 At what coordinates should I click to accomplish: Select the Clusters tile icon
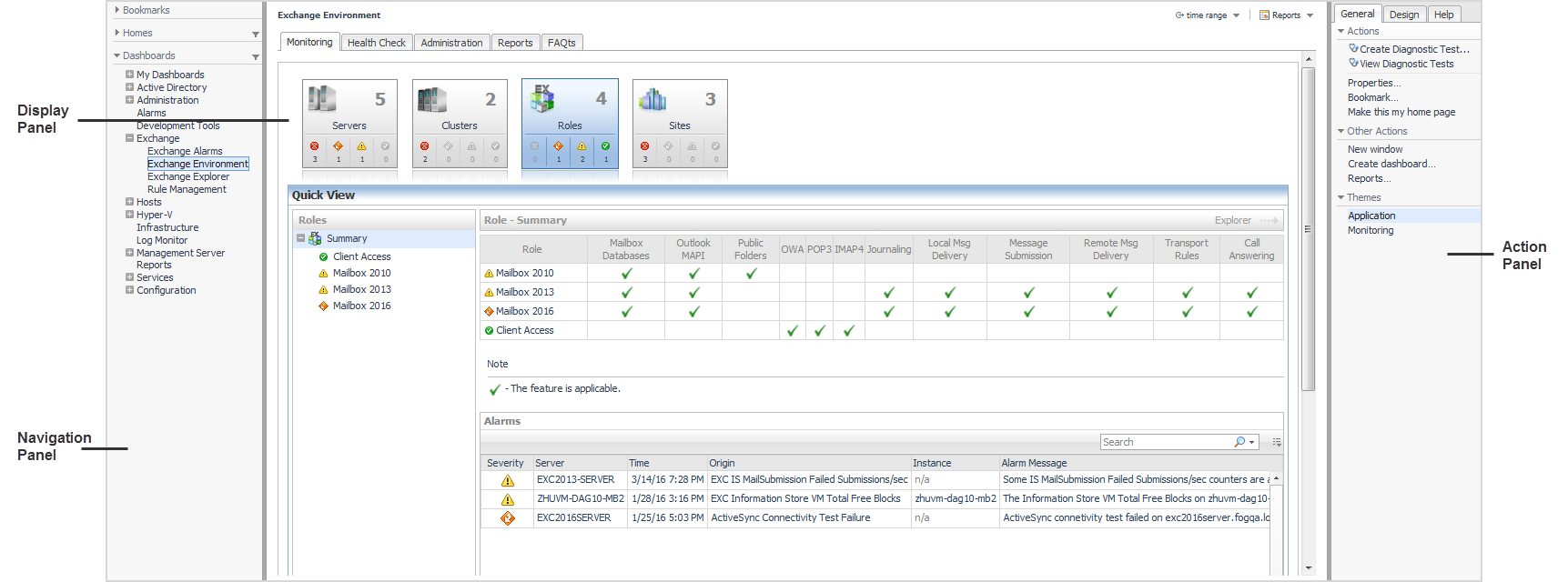(x=432, y=99)
